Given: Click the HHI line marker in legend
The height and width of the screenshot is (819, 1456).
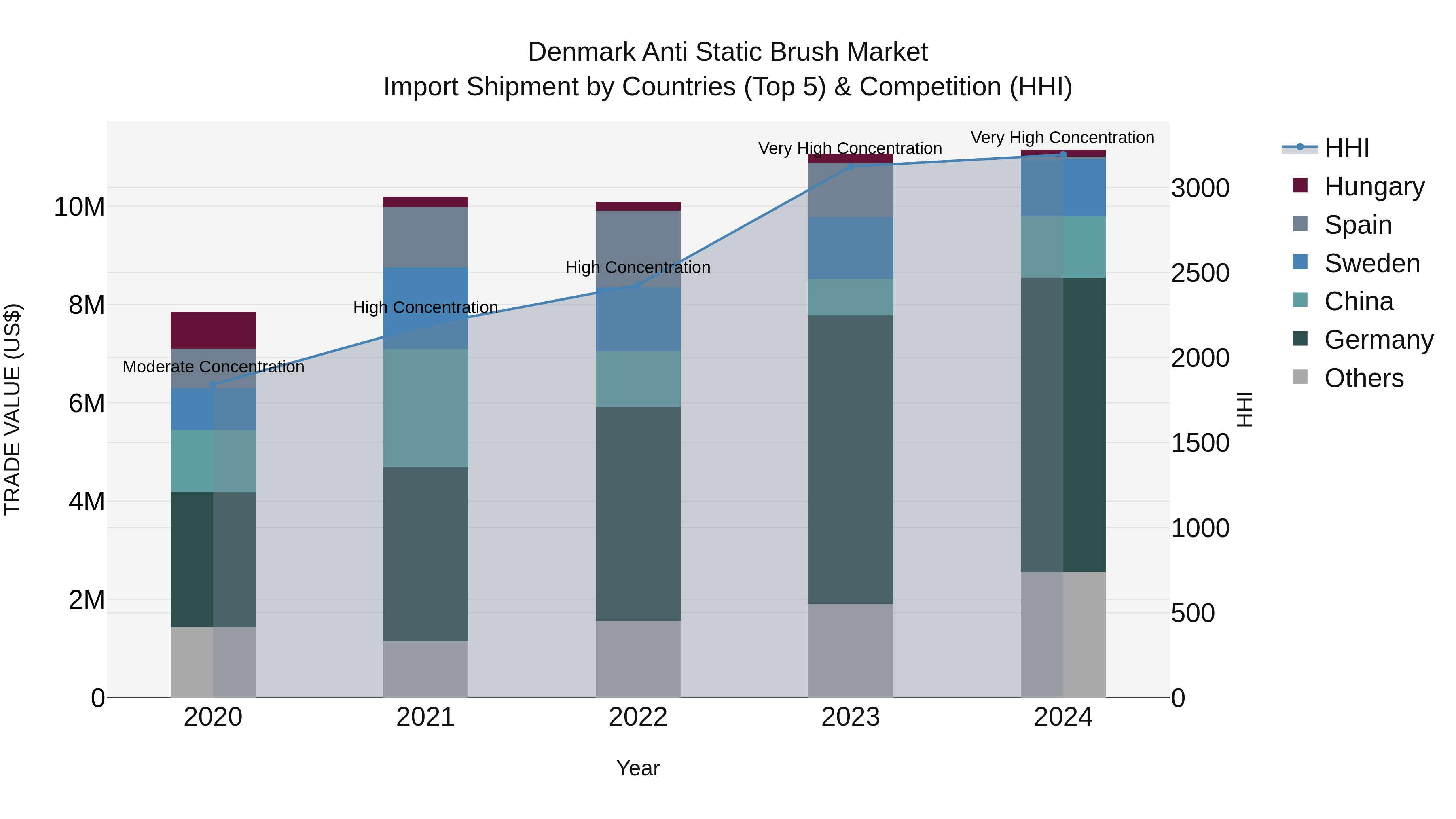Looking at the screenshot, I should (1300, 147).
